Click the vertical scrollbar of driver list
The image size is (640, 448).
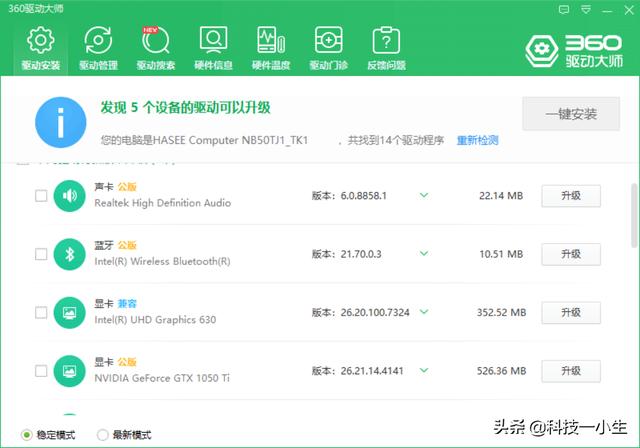coord(635,215)
